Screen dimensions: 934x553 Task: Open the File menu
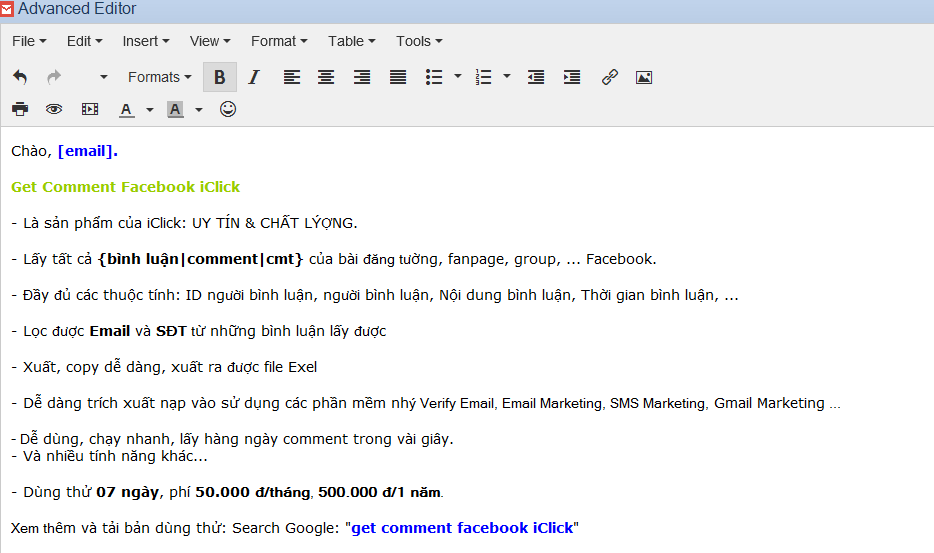point(29,41)
